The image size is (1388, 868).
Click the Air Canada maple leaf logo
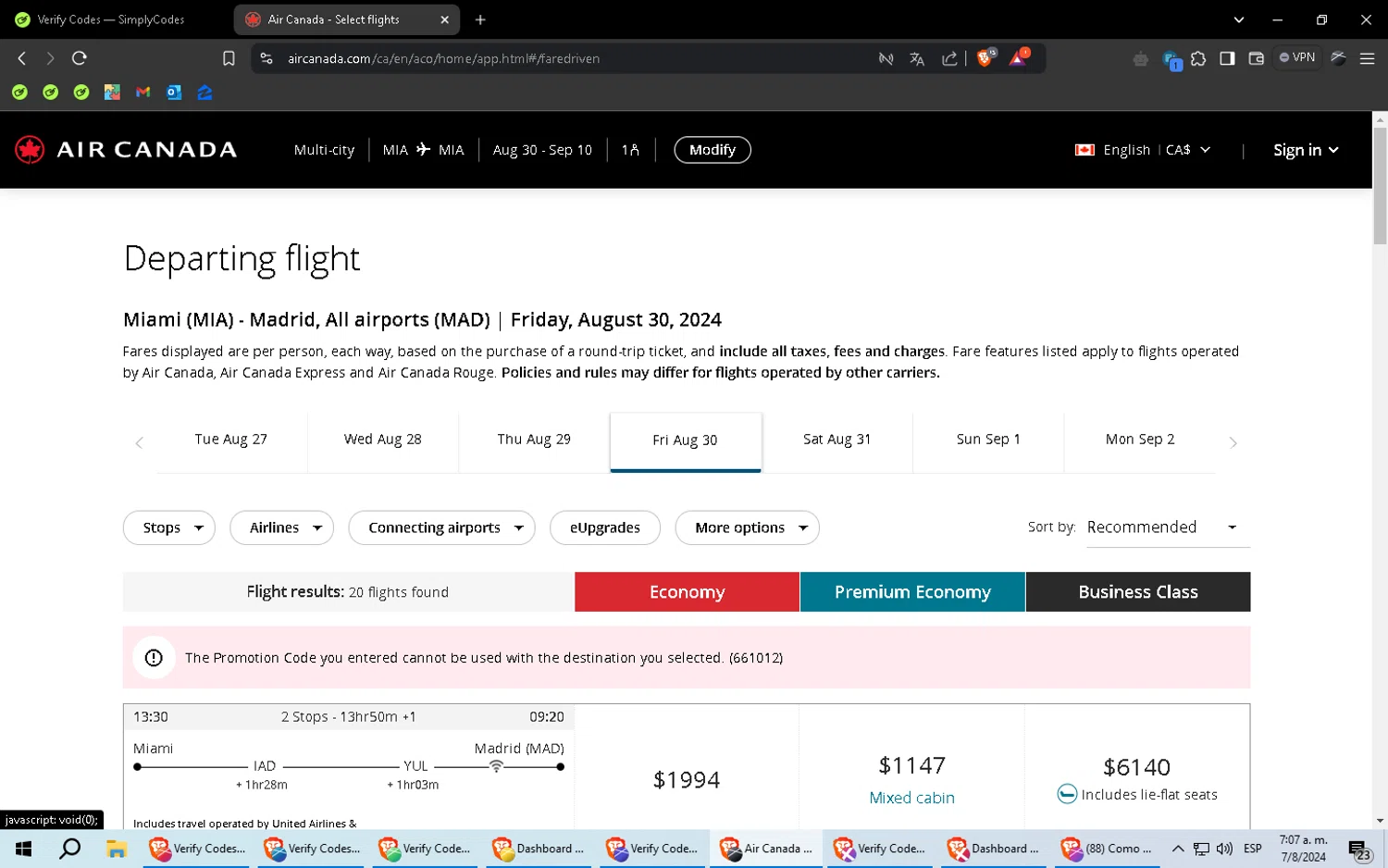click(30, 150)
